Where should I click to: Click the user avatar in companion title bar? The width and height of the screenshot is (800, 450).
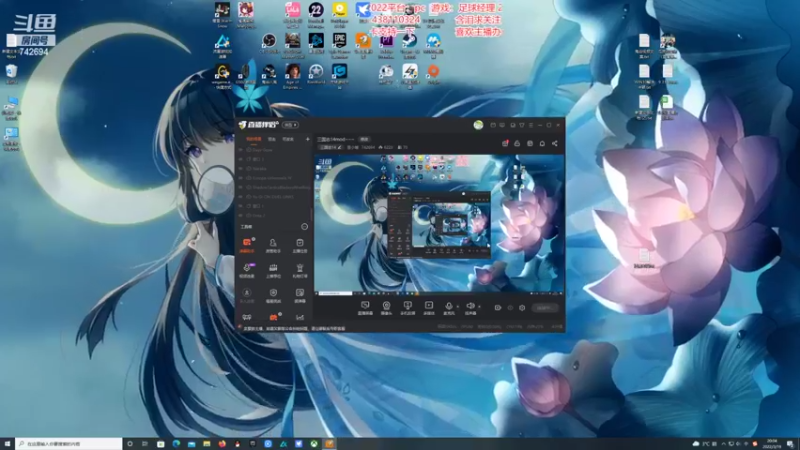(x=478, y=125)
